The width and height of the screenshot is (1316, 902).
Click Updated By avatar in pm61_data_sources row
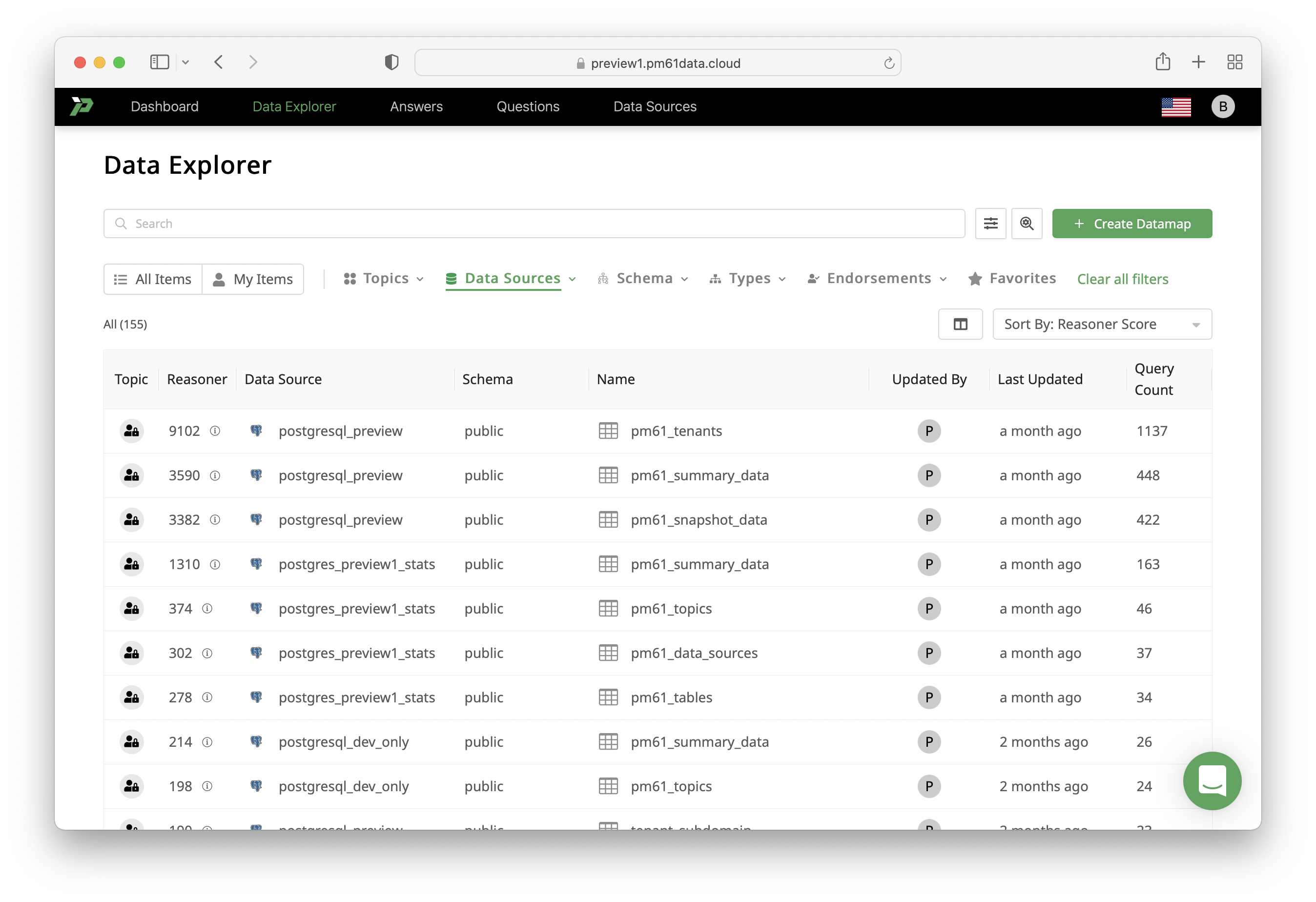coord(929,653)
